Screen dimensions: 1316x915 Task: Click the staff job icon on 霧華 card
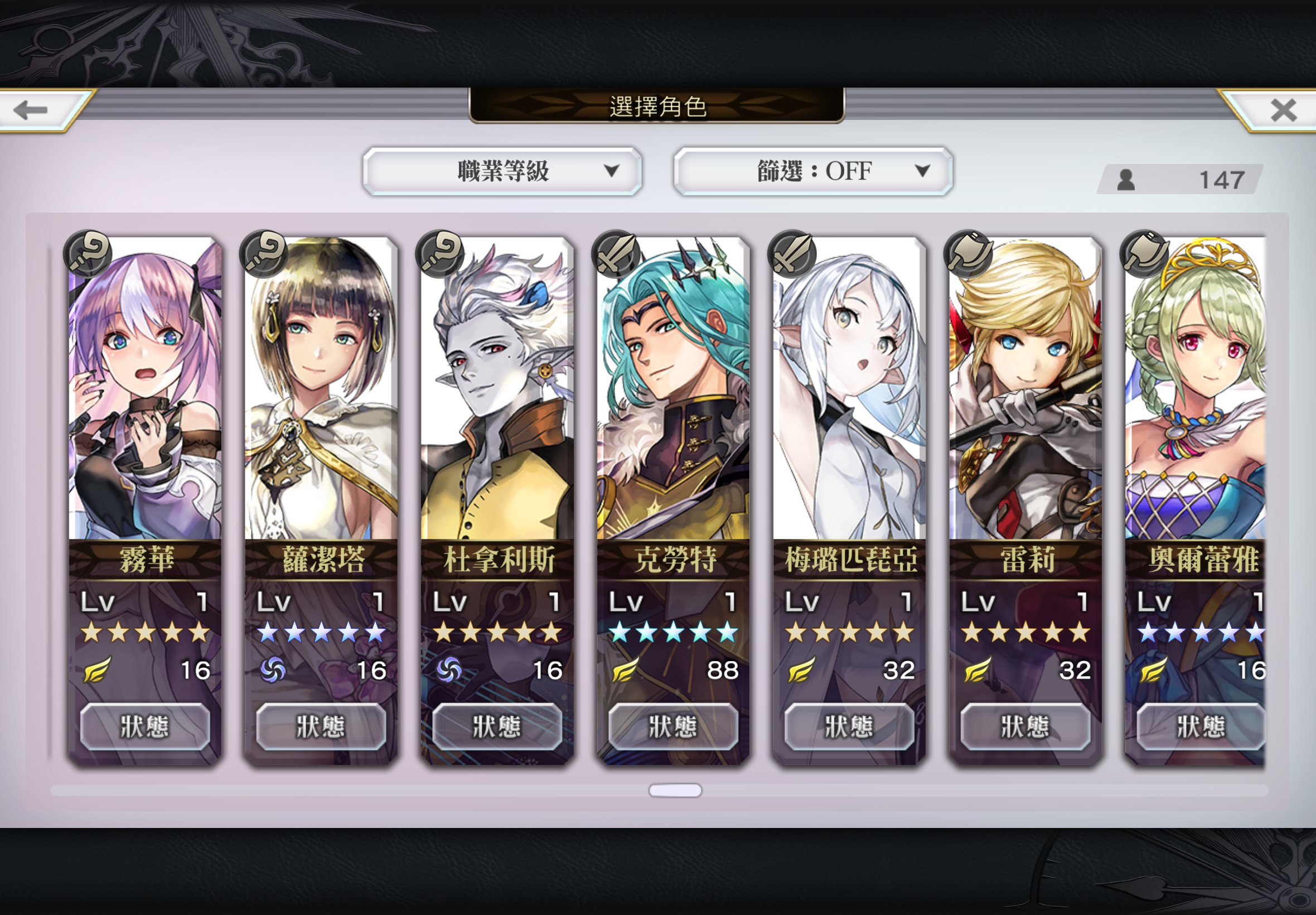pyautogui.click(x=88, y=254)
